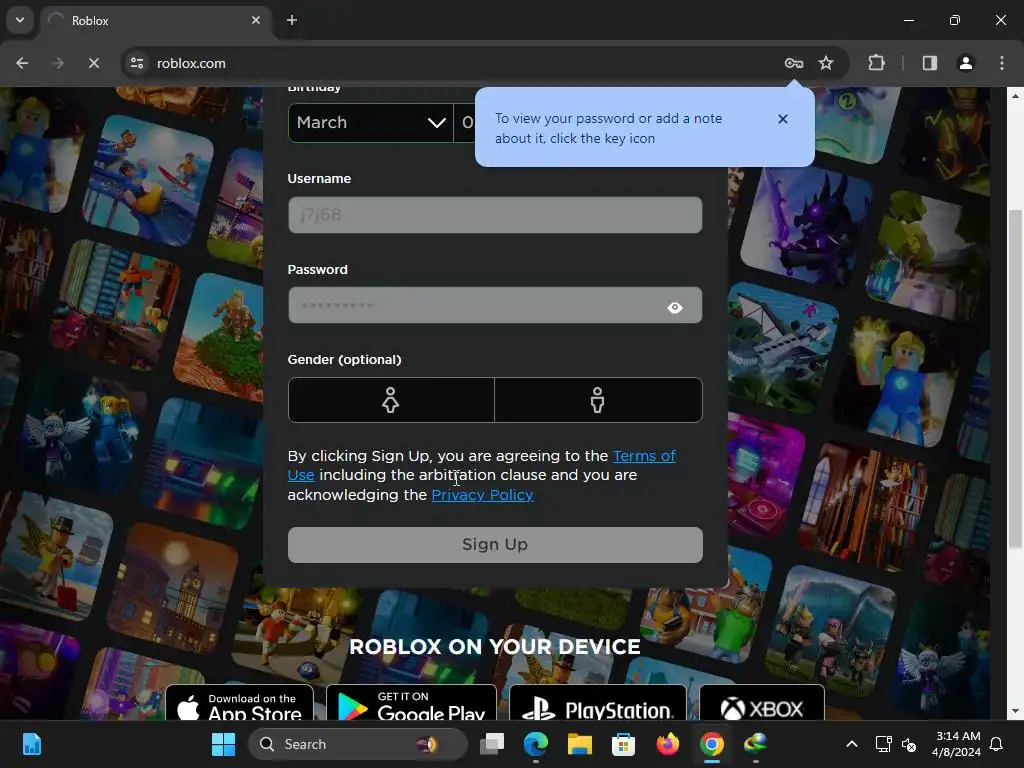Image resolution: width=1024 pixels, height=768 pixels.
Task: Open the Privacy Policy link
Action: click(x=483, y=495)
